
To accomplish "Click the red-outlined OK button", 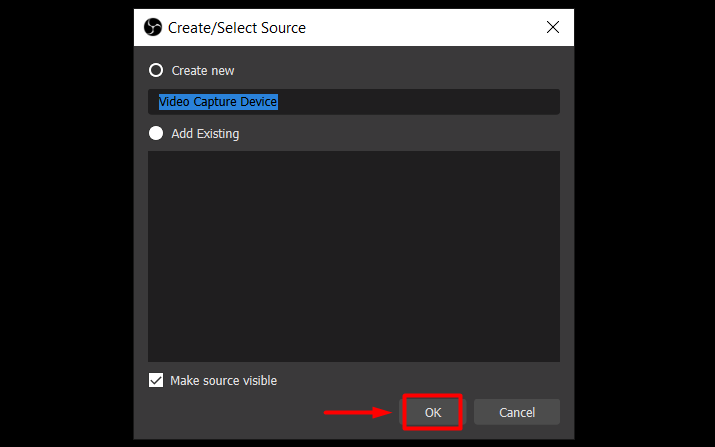I will tap(432, 412).
